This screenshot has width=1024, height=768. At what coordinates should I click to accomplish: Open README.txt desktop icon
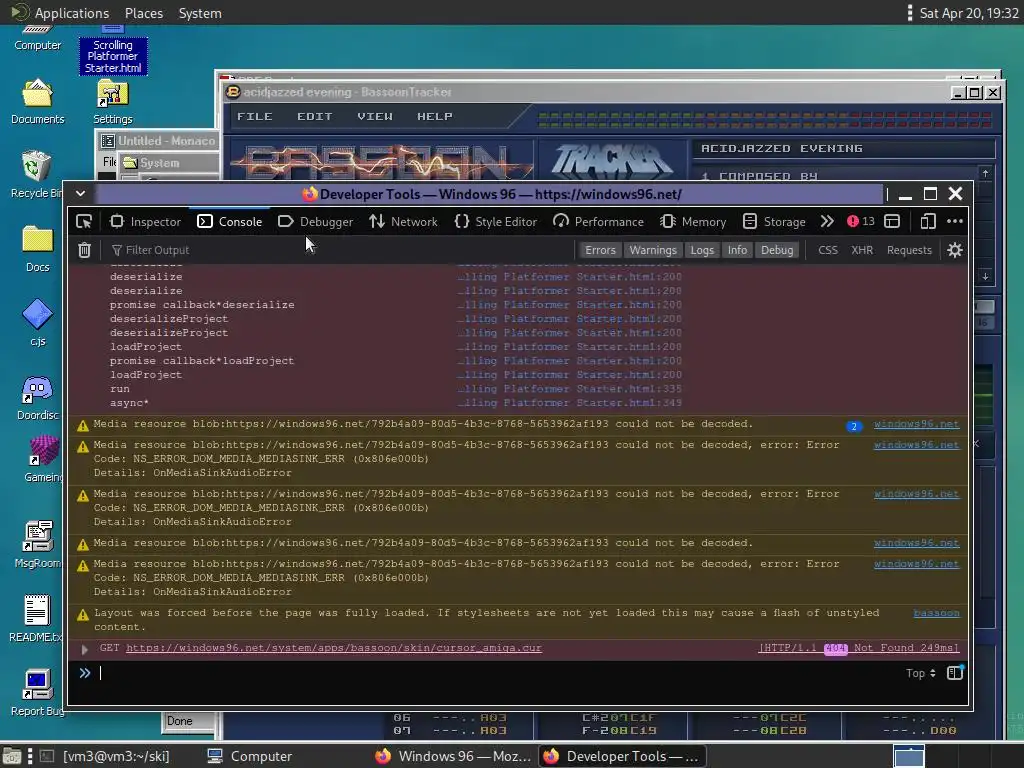[x=37, y=618]
